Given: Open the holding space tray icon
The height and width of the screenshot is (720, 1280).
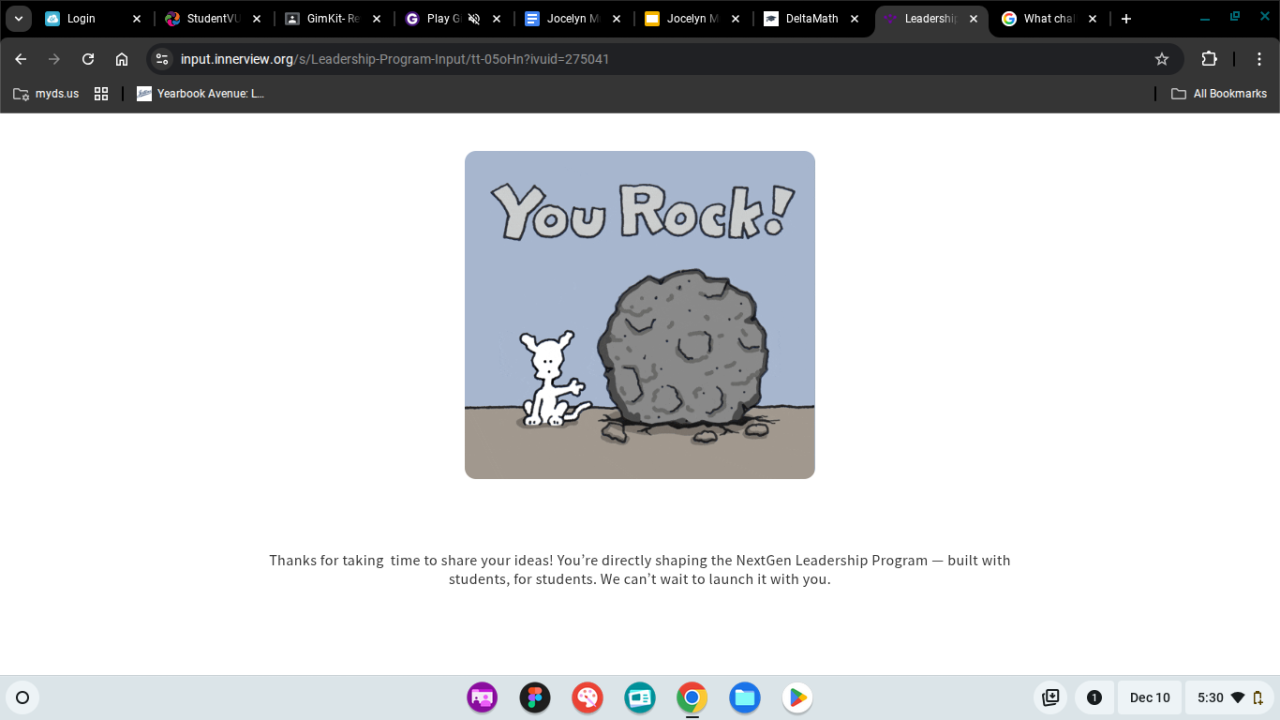Looking at the screenshot, I should 1051,698.
